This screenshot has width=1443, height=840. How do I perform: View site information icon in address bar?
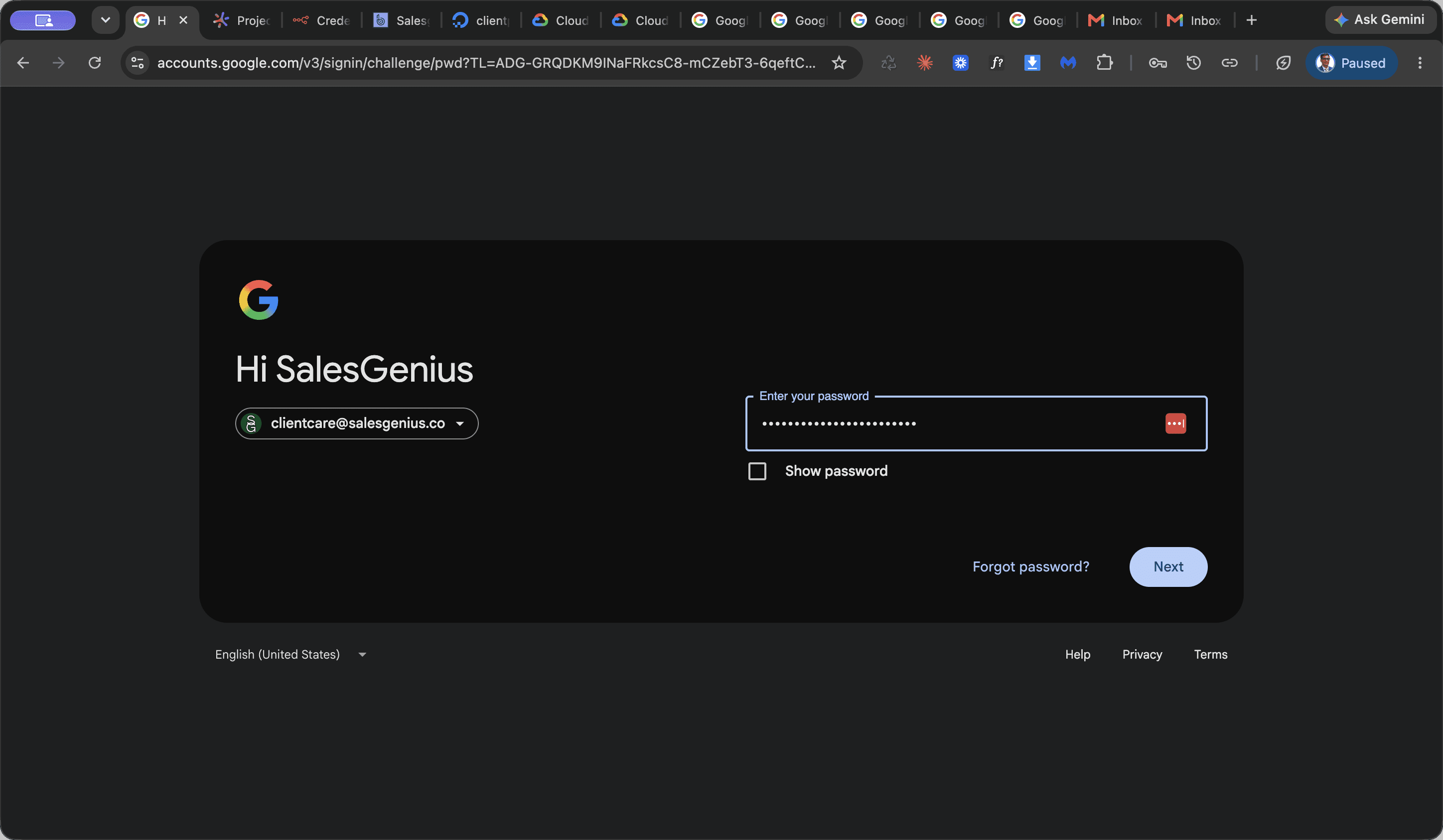click(138, 63)
